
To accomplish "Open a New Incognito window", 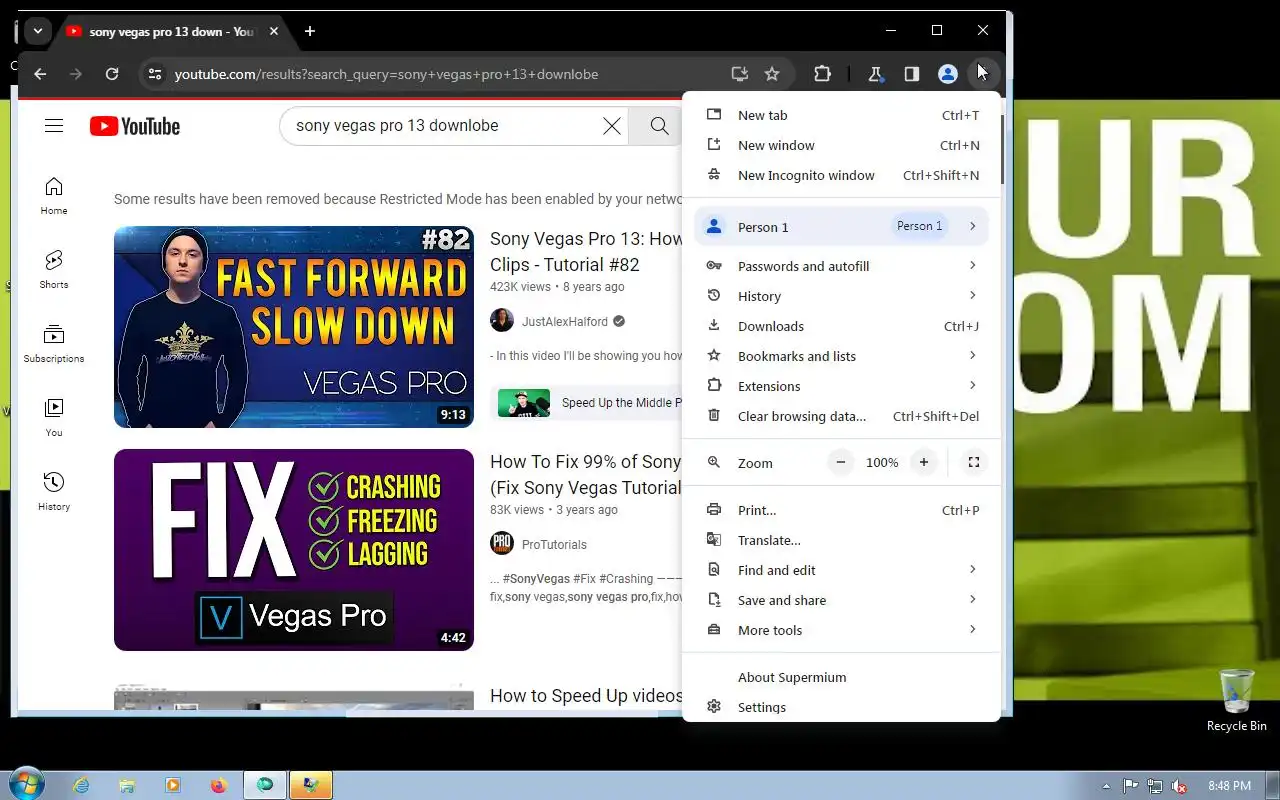I will point(841,175).
